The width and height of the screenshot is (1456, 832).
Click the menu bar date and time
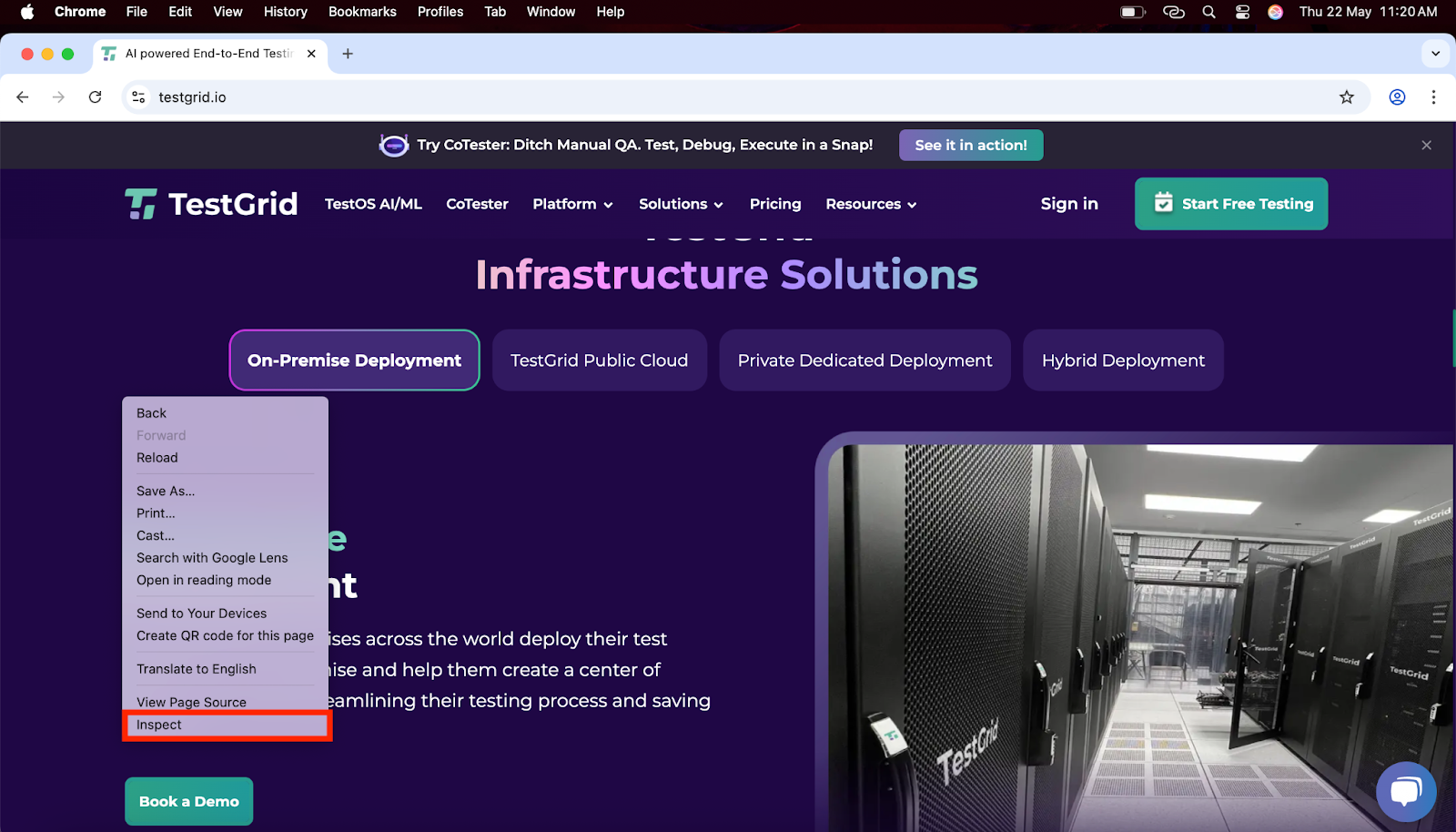(x=1368, y=12)
